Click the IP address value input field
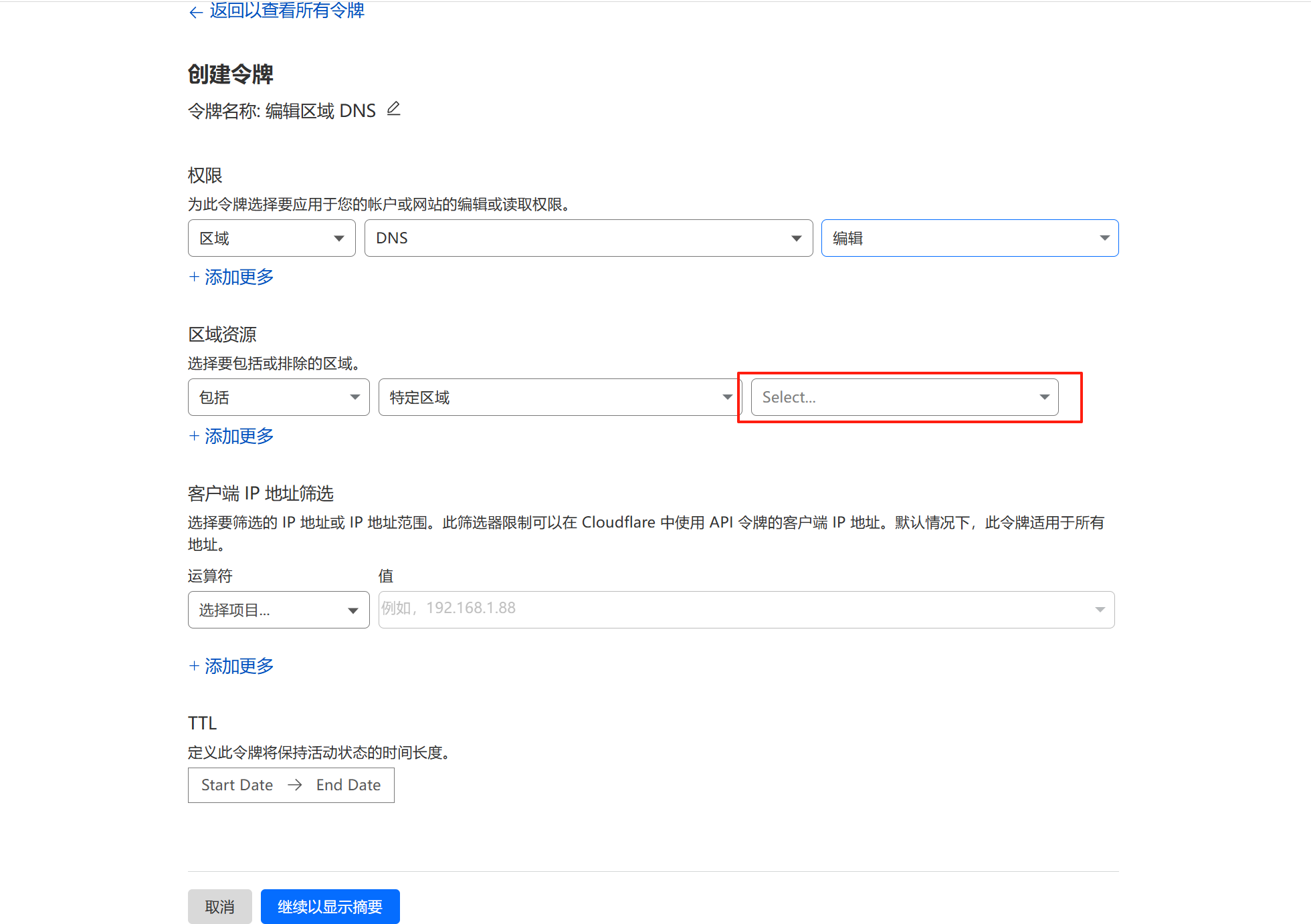This screenshot has width=1311, height=924. [746, 610]
